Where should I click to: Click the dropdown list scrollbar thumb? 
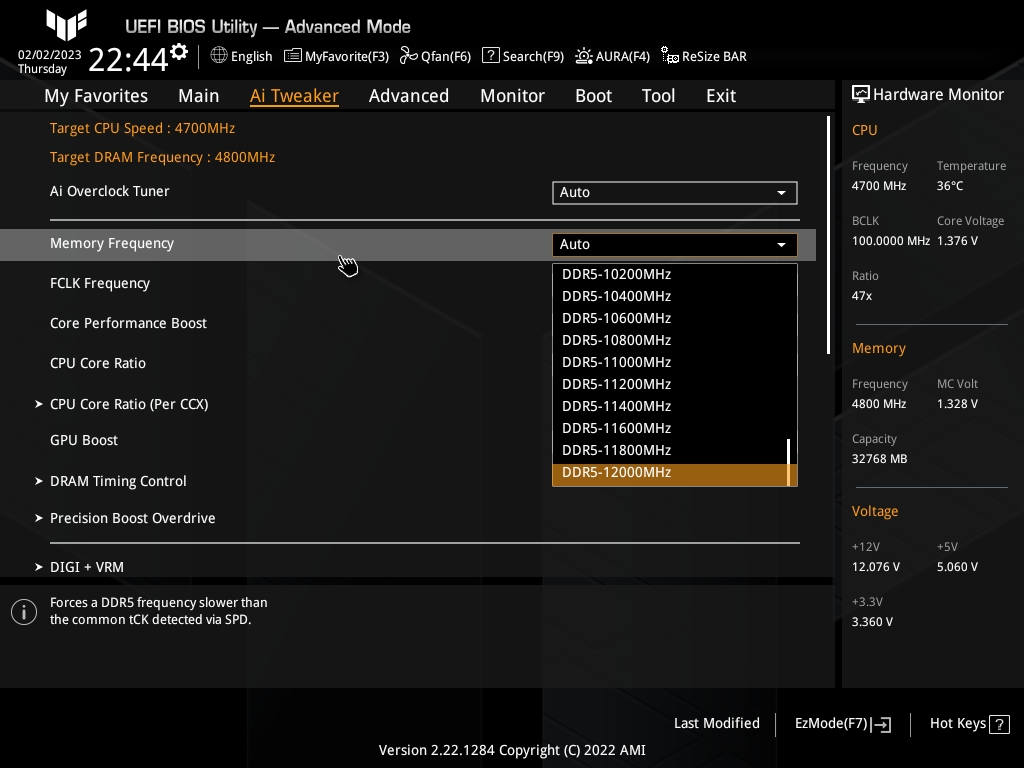click(x=789, y=462)
